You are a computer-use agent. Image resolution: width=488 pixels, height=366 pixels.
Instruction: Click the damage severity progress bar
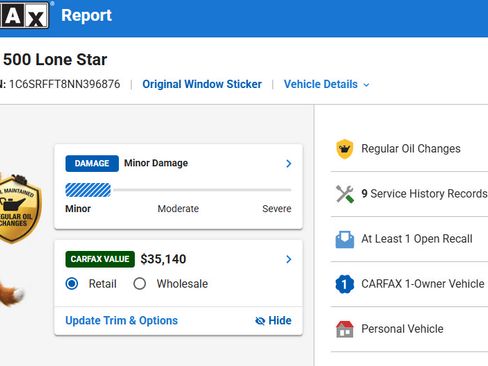(178, 190)
